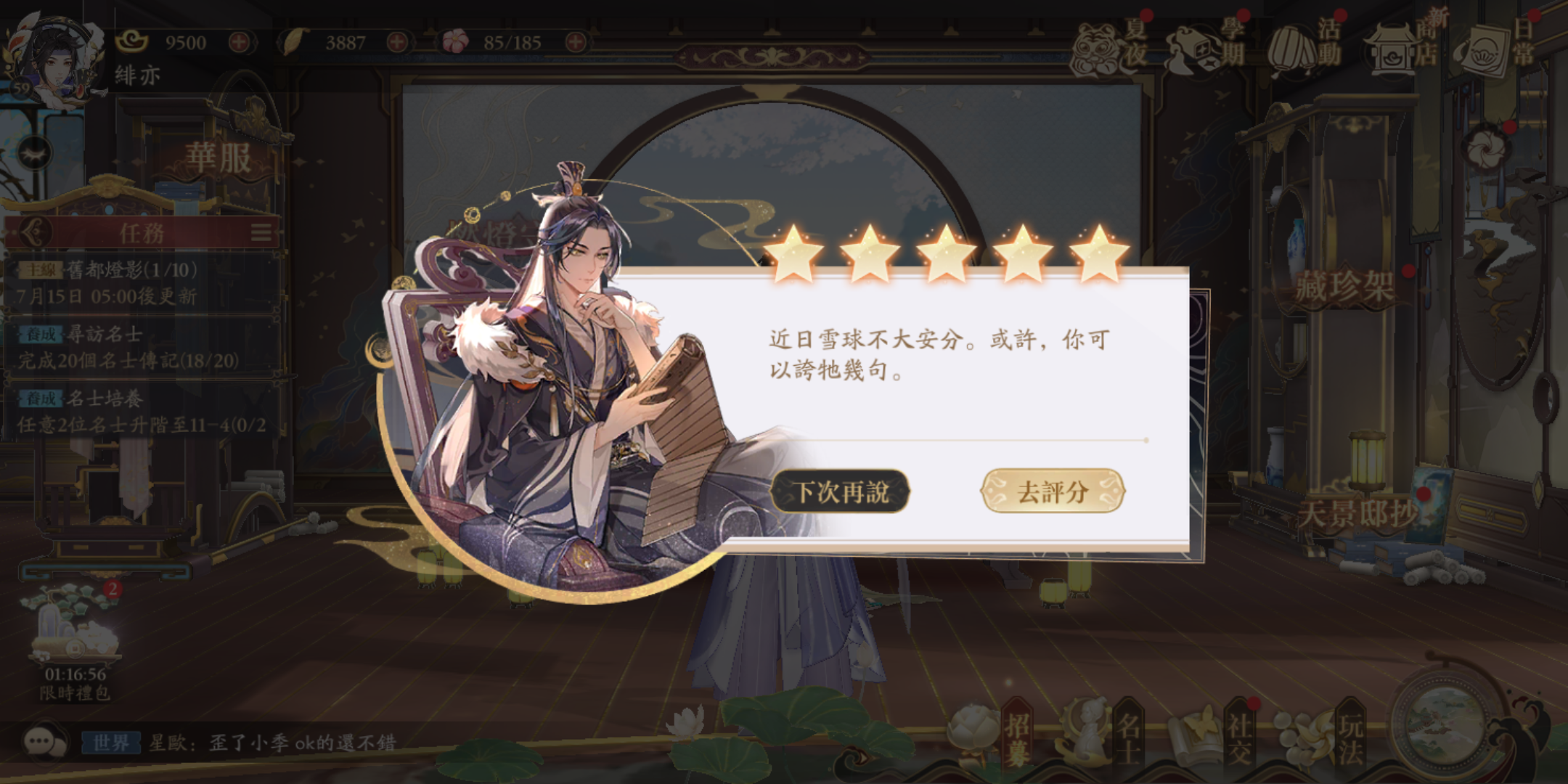Screen dimensions: 1568x784
Task: Open the 夏夜 summer night event
Action: click(1110, 45)
